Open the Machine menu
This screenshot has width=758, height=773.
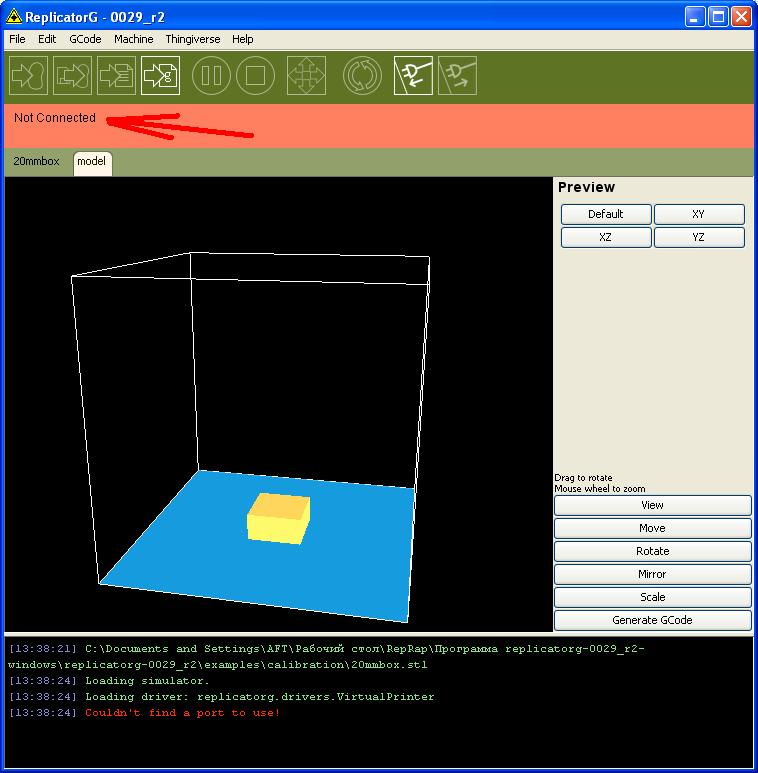tap(134, 39)
